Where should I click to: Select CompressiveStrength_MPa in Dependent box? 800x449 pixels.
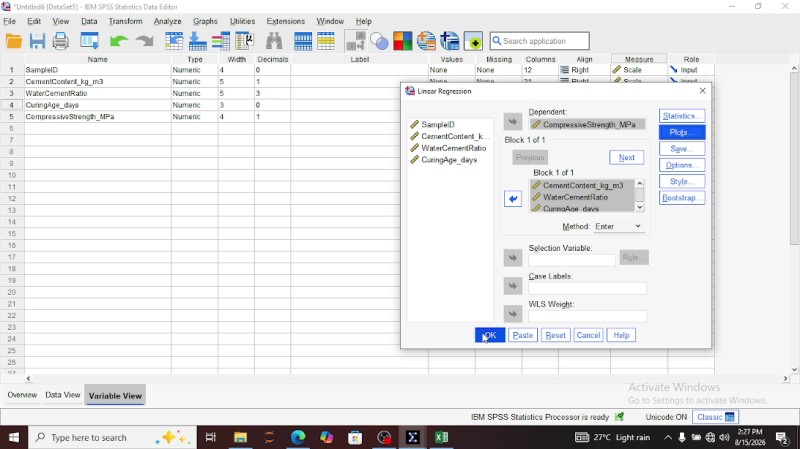[588, 124]
